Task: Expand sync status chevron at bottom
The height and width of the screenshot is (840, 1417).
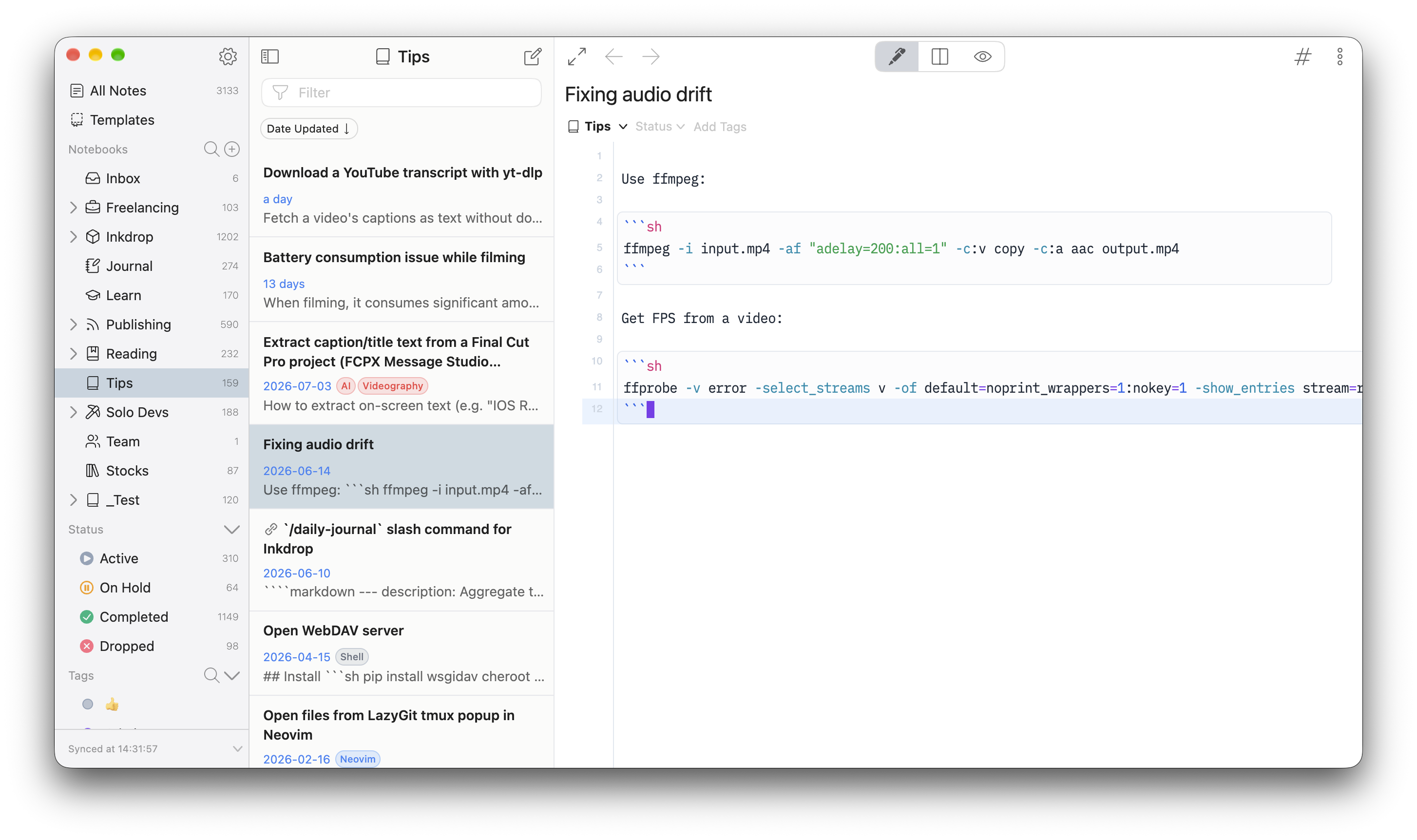Action: [237, 748]
